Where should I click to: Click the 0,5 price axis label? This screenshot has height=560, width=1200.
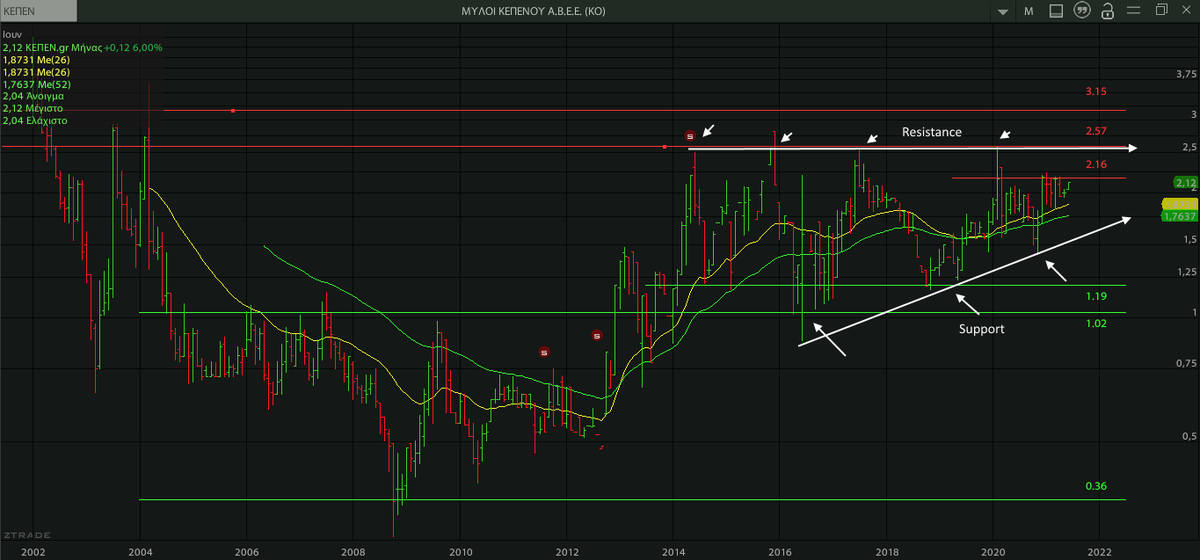[1189, 438]
